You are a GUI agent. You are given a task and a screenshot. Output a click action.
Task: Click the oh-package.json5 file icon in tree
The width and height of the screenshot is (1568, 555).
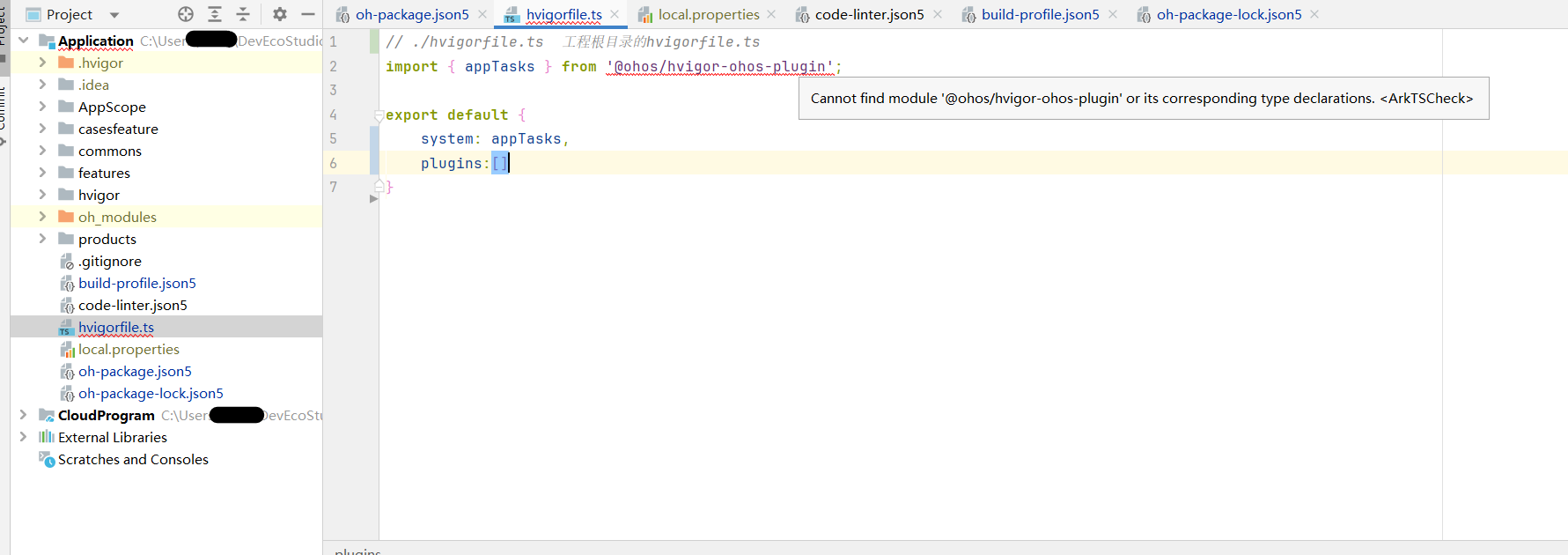point(67,372)
